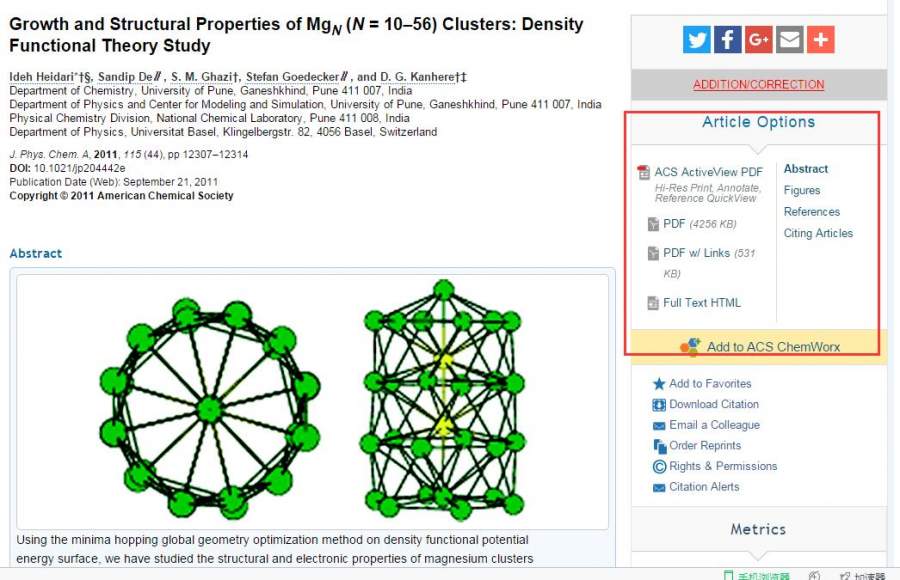This screenshot has width=900, height=580.
Task: Click Add to ACS ChemWorx button
Action: click(772, 347)
